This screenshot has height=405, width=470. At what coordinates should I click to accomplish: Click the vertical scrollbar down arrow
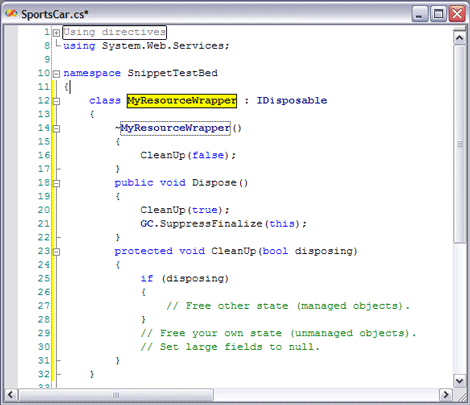(x=460, y=381)
